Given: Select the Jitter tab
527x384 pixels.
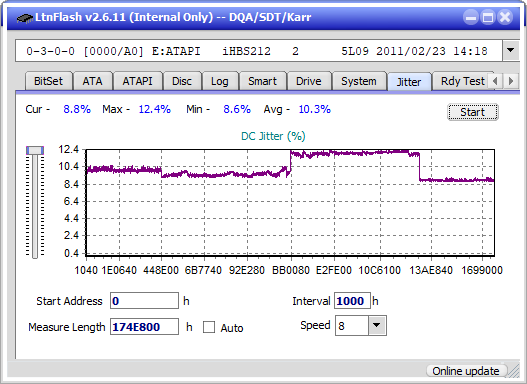Looking at the screenshot, I should click(x=409, y=82).
